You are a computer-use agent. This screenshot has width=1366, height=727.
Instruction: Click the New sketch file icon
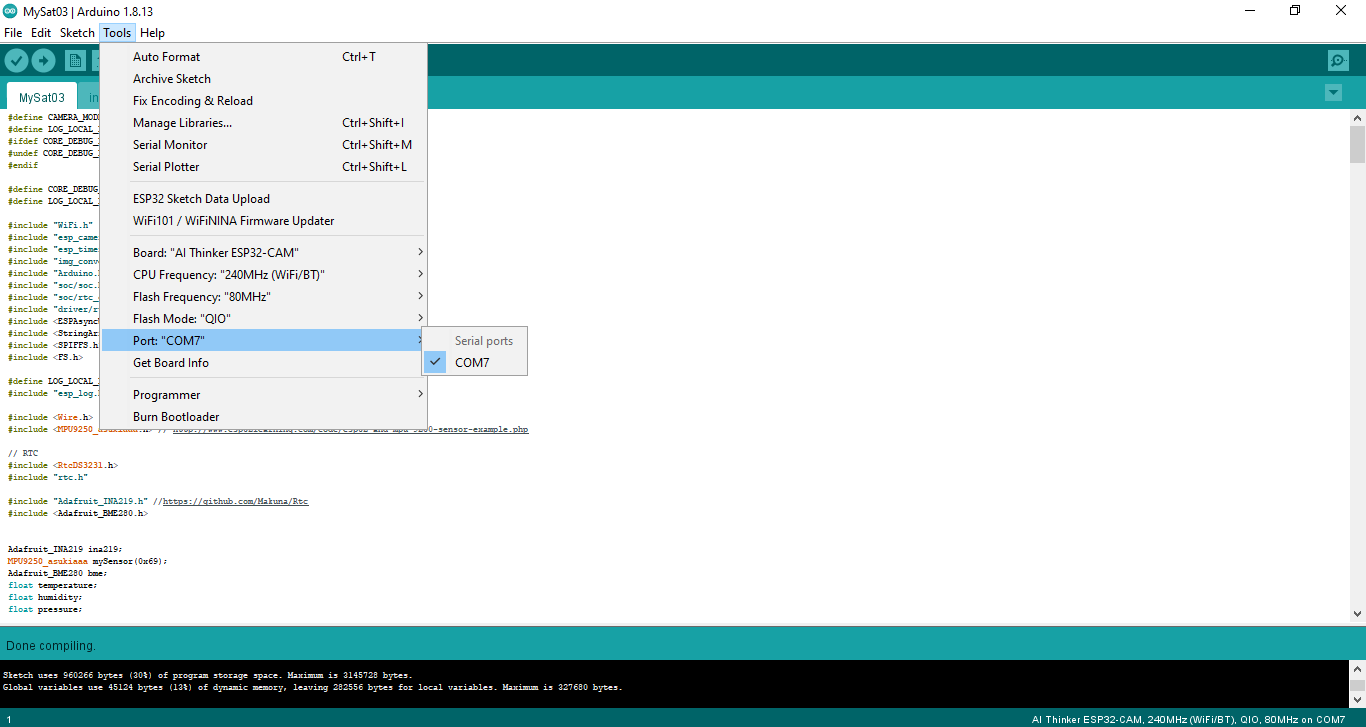click(75, 60)
